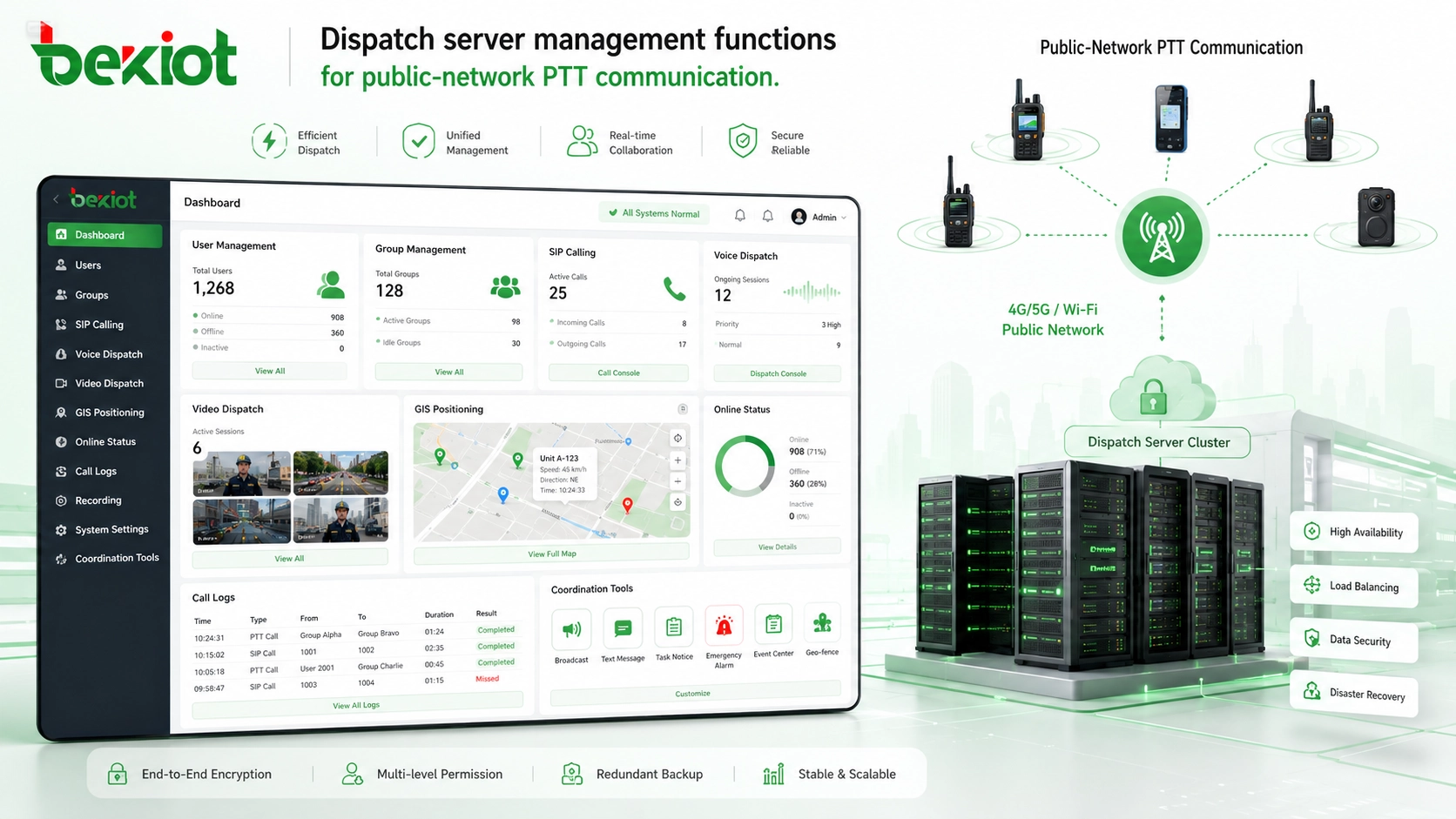Open Voice Dispatch sidebar item
This screenshot has height=819, width=1456.
(108, 354)
